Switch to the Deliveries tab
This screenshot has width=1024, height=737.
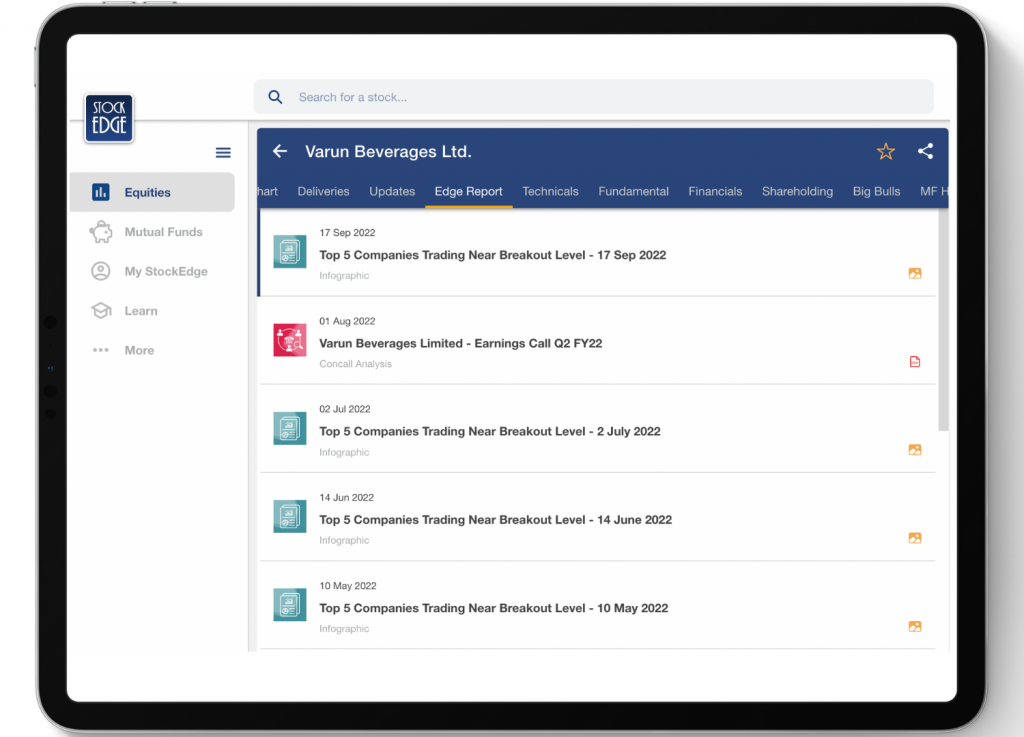coord(323,191)
